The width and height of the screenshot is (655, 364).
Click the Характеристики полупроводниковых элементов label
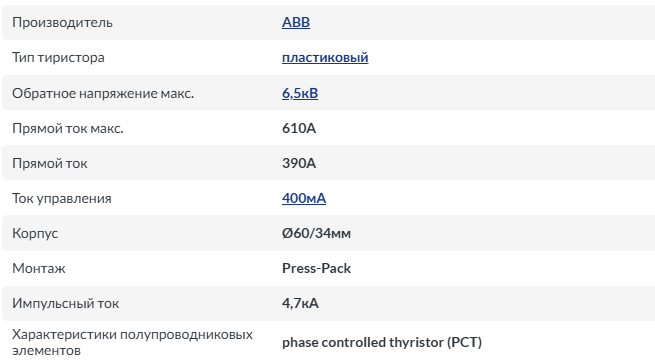[132, 342]
